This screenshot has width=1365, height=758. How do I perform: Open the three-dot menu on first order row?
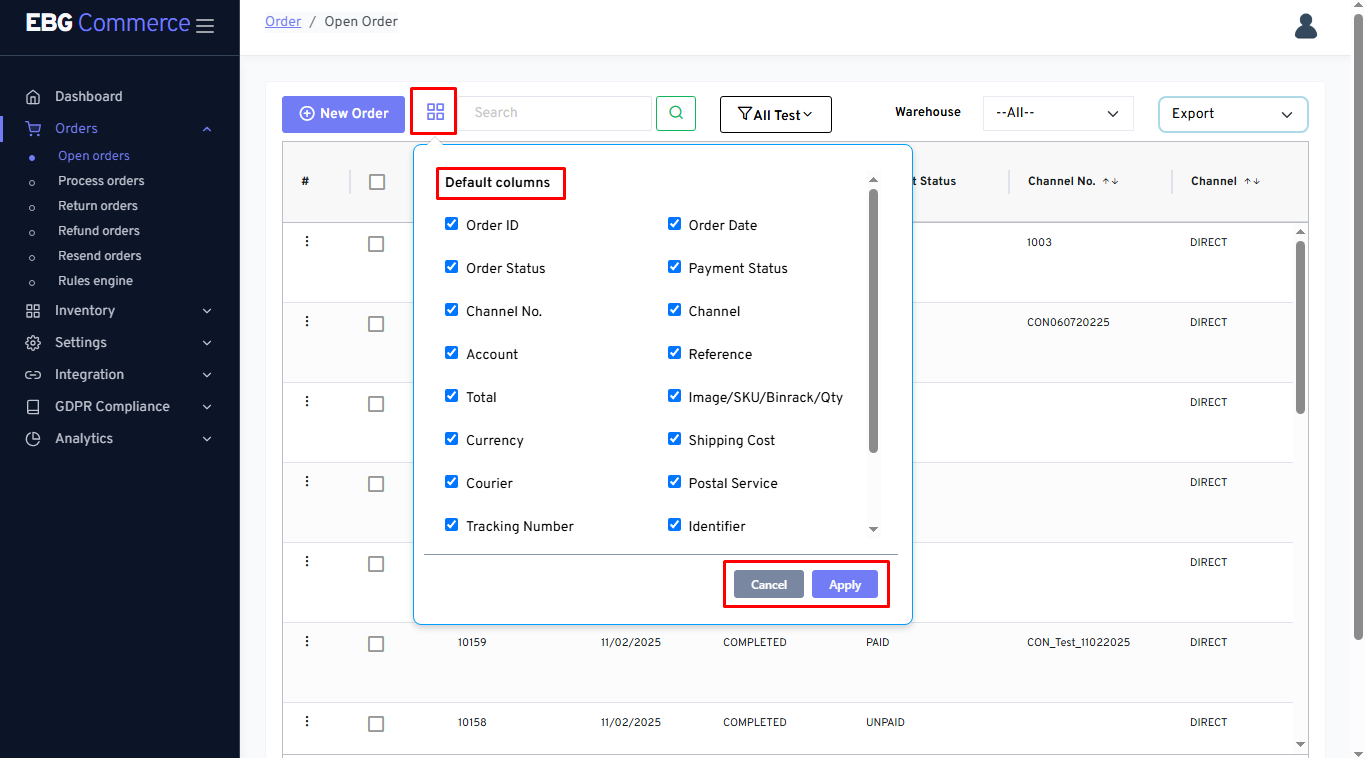click(307, 242)
